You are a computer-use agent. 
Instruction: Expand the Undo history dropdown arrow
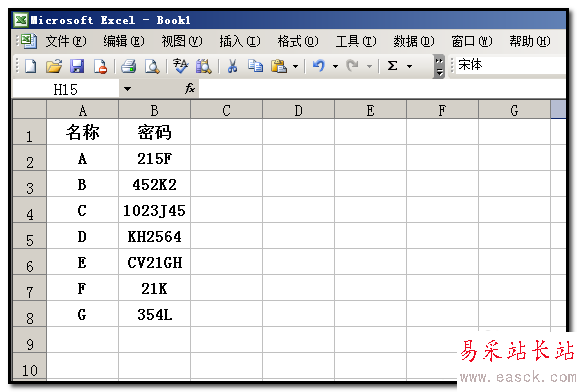(335, 67)
